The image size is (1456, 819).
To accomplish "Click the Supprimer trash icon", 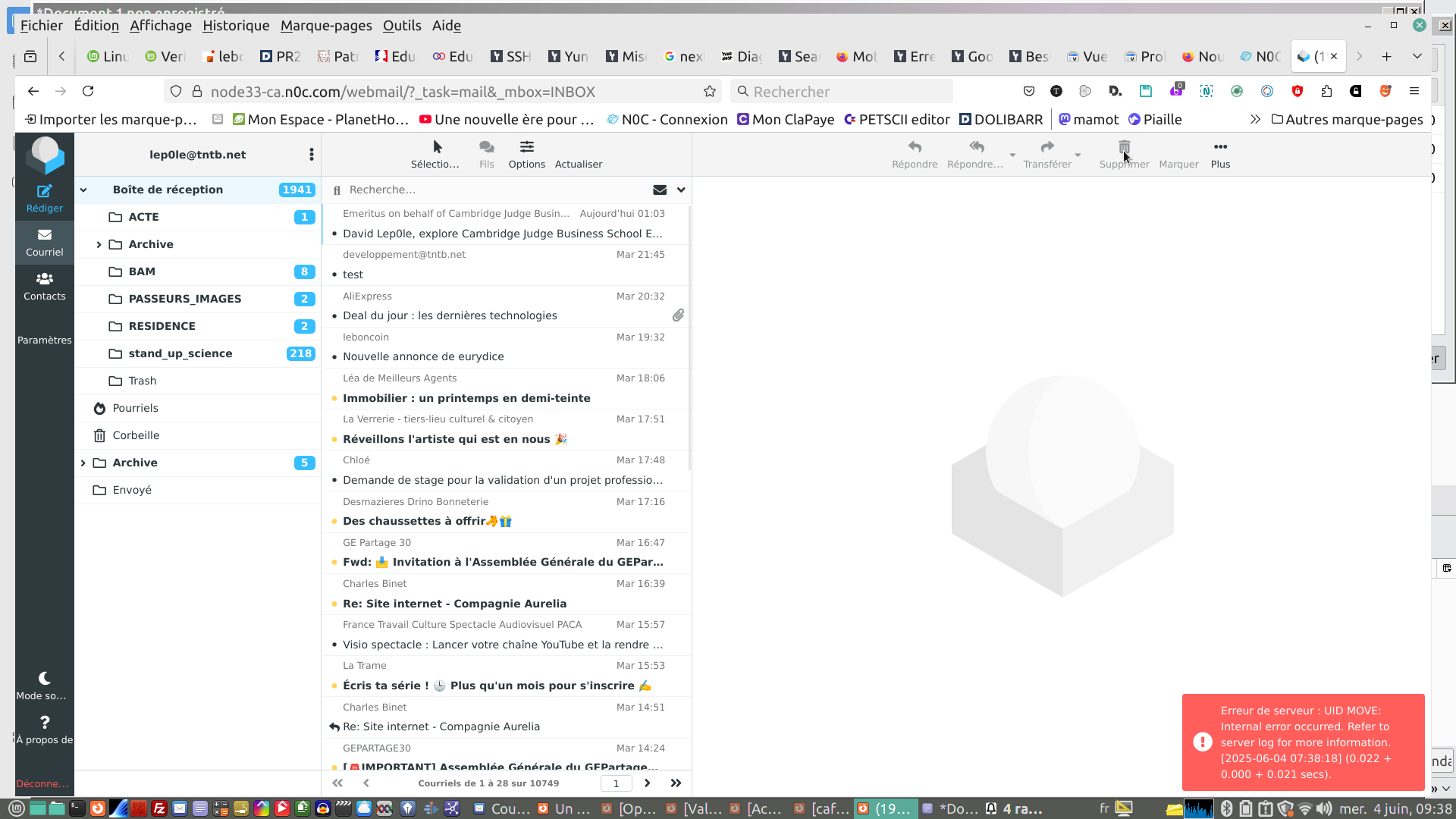I will [1124, 147].
